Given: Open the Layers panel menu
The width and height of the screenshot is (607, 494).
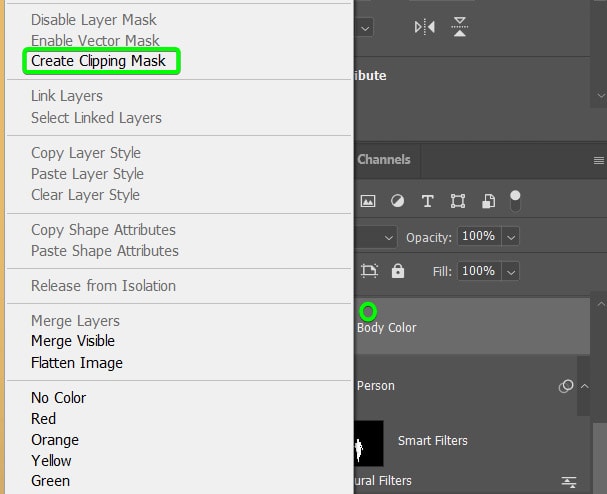Looking at the screenshot, I should pos(598,160).
